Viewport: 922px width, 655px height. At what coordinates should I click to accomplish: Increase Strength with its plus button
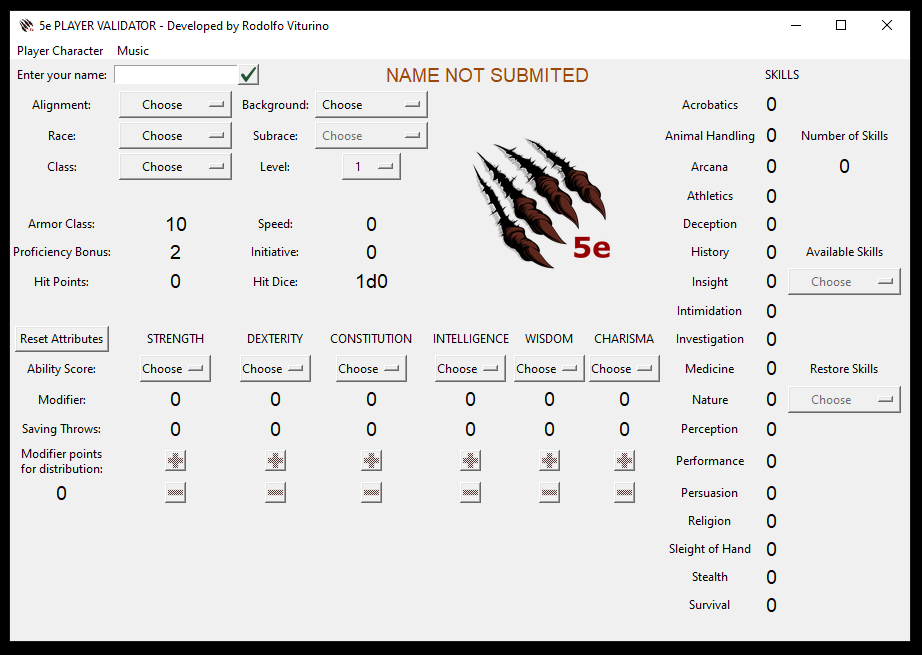tap(175, 460)
